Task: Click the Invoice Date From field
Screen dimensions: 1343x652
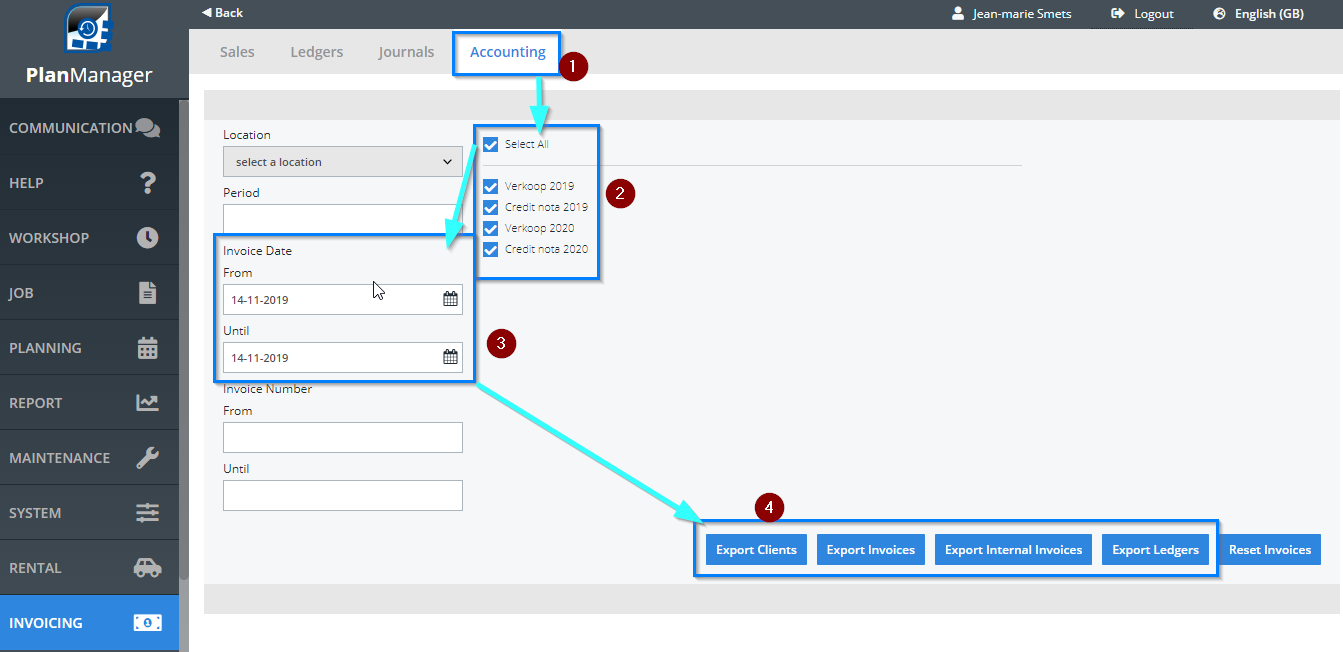Action: tap(343, 299)
